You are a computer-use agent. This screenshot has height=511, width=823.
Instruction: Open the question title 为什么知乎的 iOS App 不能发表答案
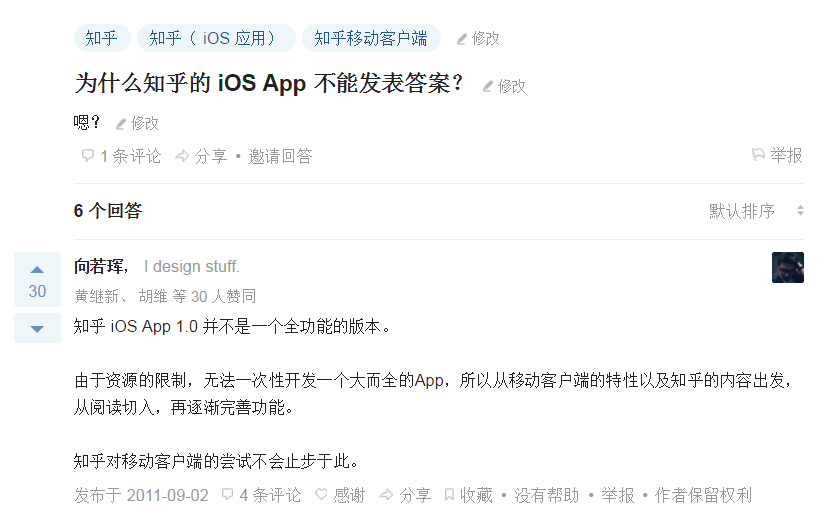tap(269, 83)
